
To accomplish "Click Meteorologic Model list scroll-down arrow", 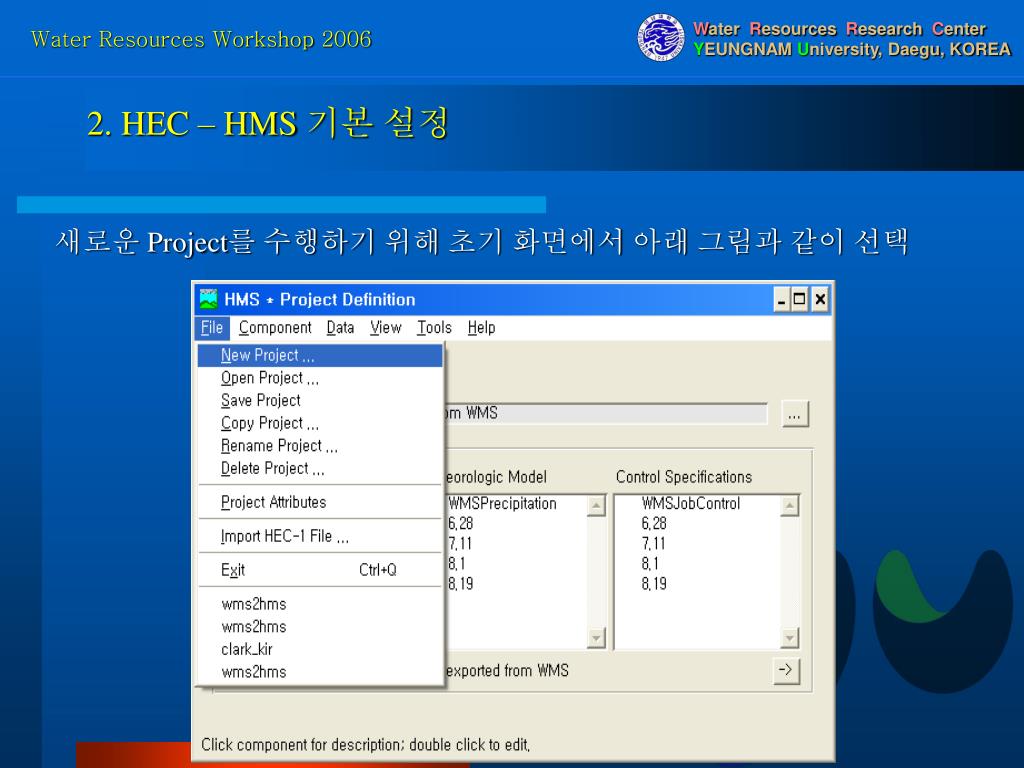I will point(596,637).
